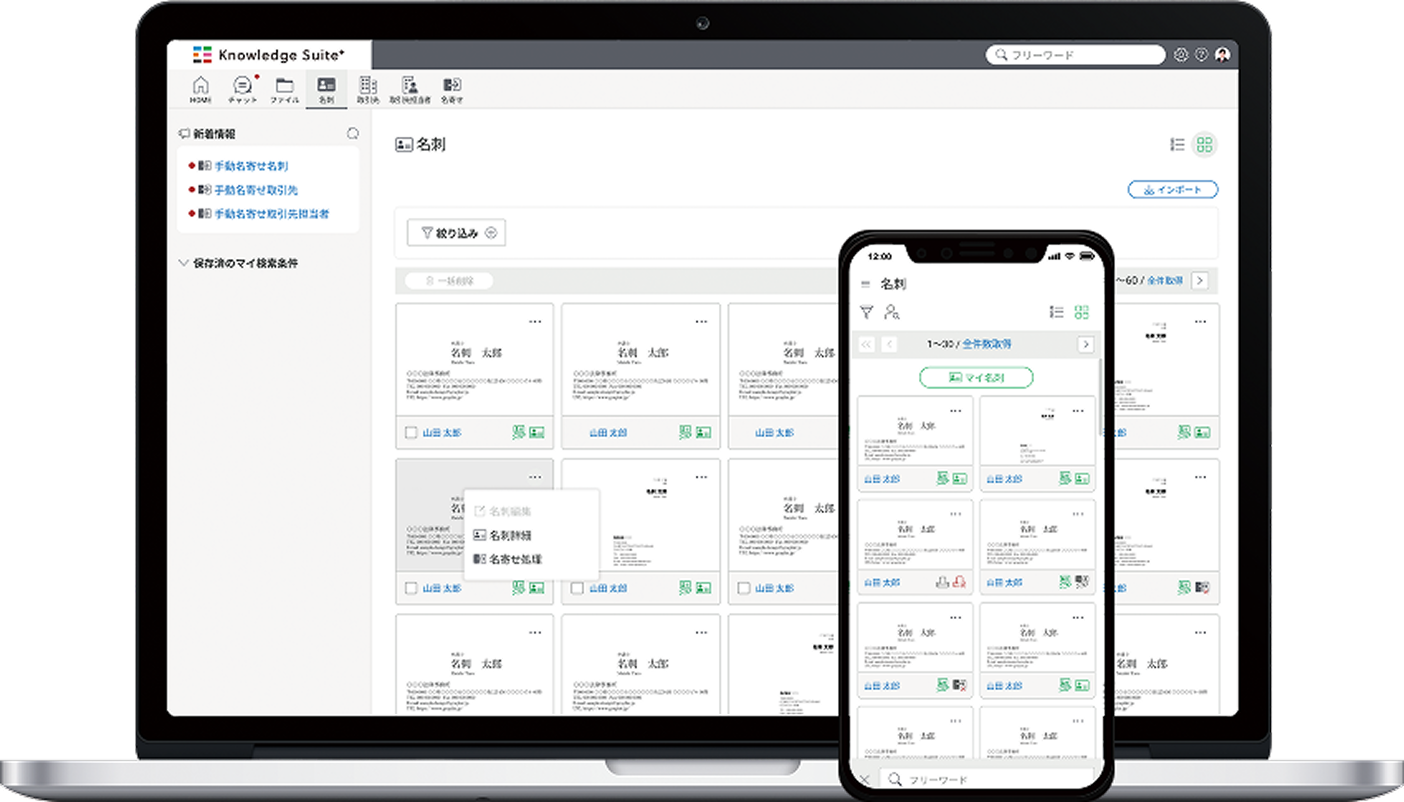Click the HOME navigation icon
1404x802 pixels.
pos(200,90)
